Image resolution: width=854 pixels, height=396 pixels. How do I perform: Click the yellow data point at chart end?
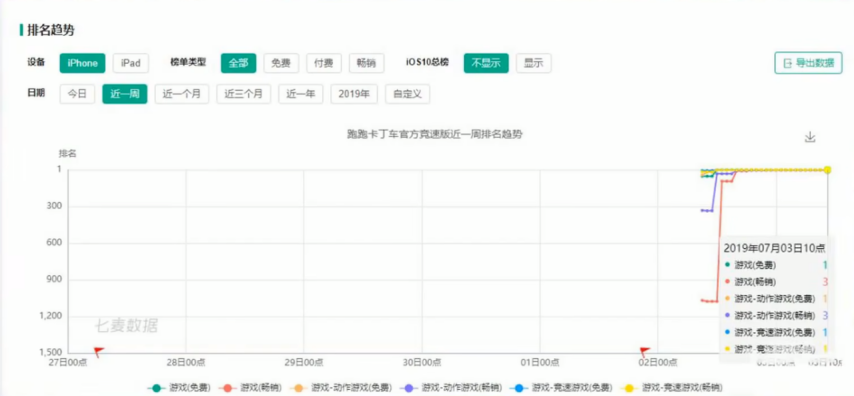827,170
